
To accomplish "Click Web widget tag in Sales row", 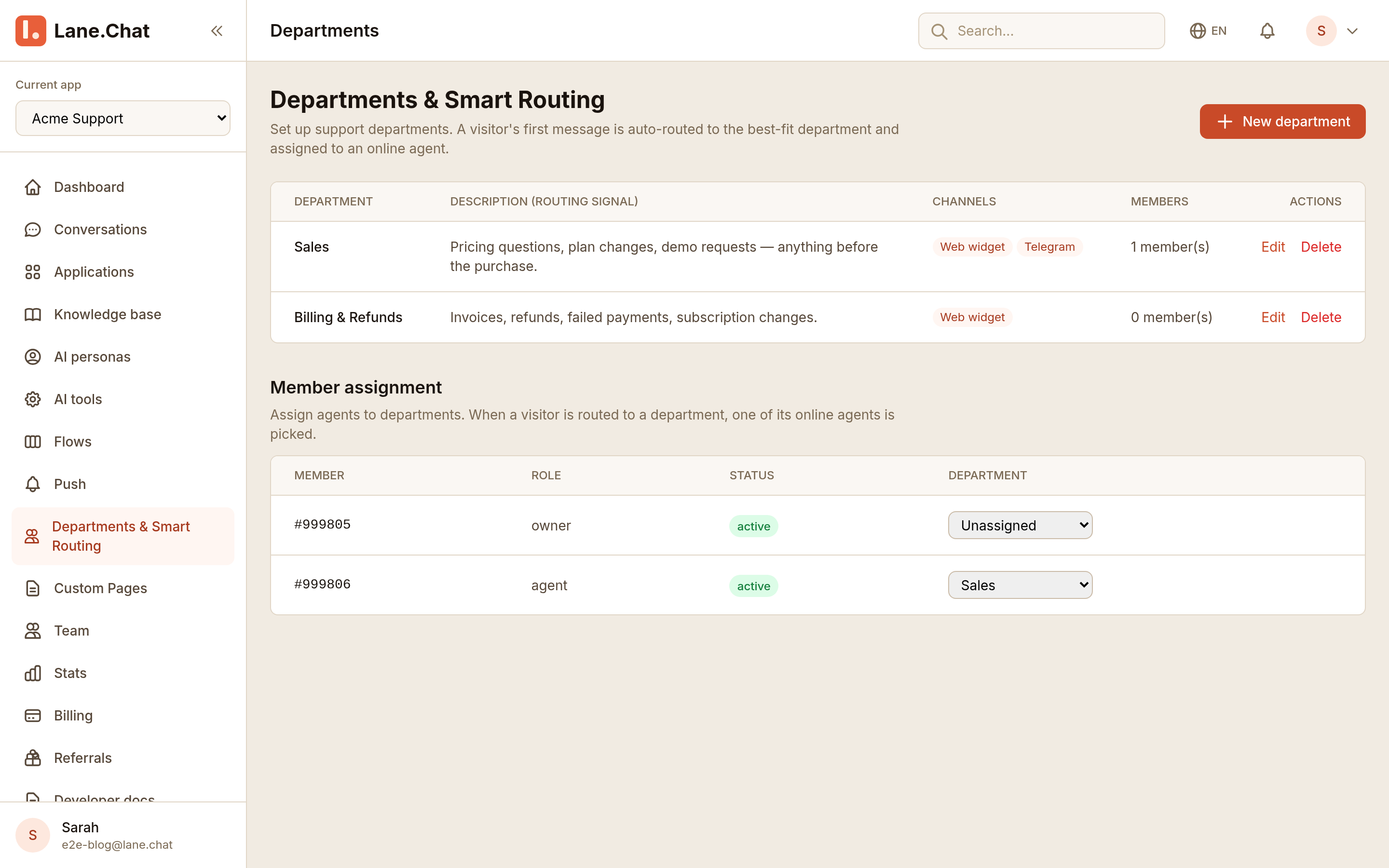I will click(x=972, y=247).
